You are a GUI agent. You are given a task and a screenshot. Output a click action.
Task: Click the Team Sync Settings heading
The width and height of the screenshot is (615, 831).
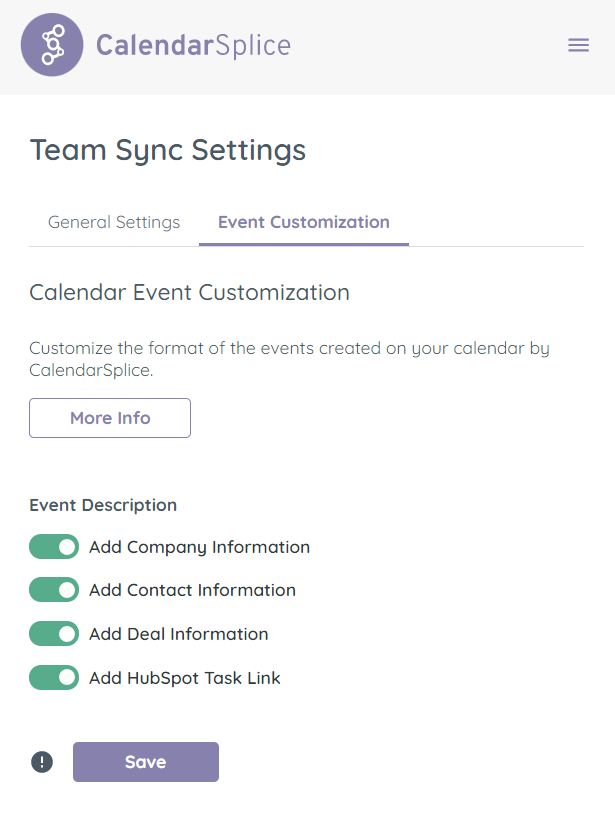coord(168,150)
